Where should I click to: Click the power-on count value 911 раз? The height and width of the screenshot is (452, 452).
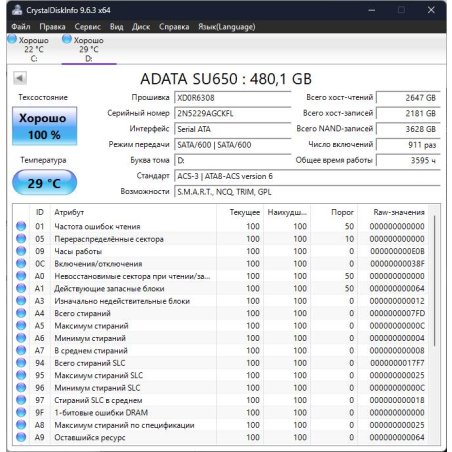point(408,145)
